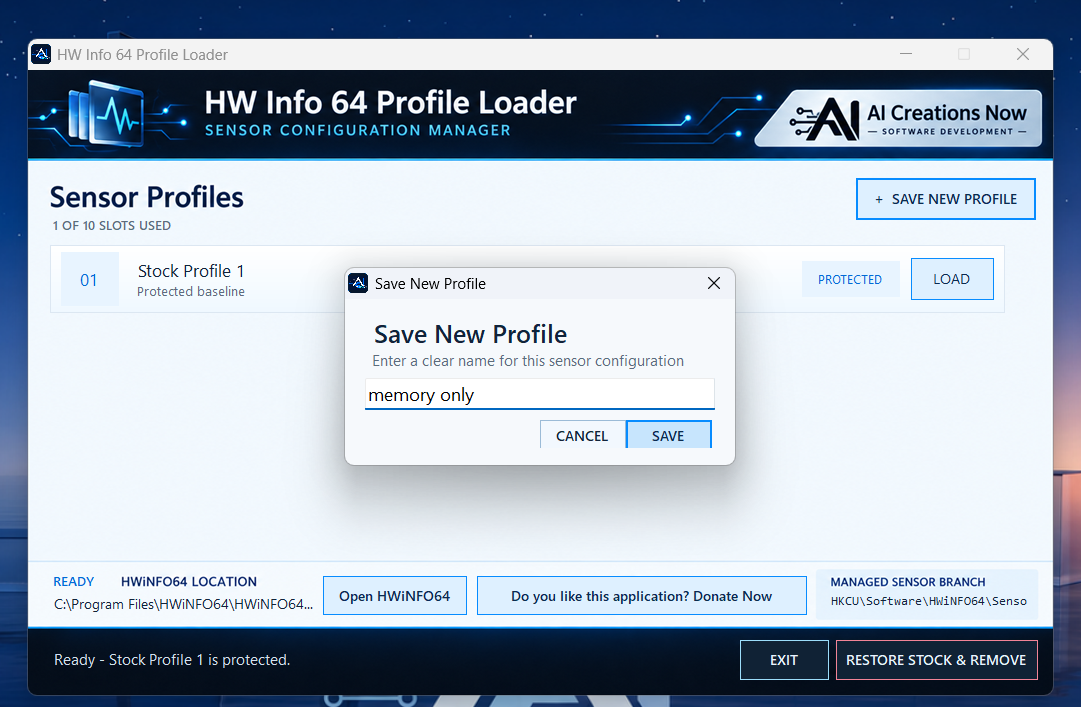Click the SAVE button in the dialog
1081x707 pixels.
click(x=668, y=435)
